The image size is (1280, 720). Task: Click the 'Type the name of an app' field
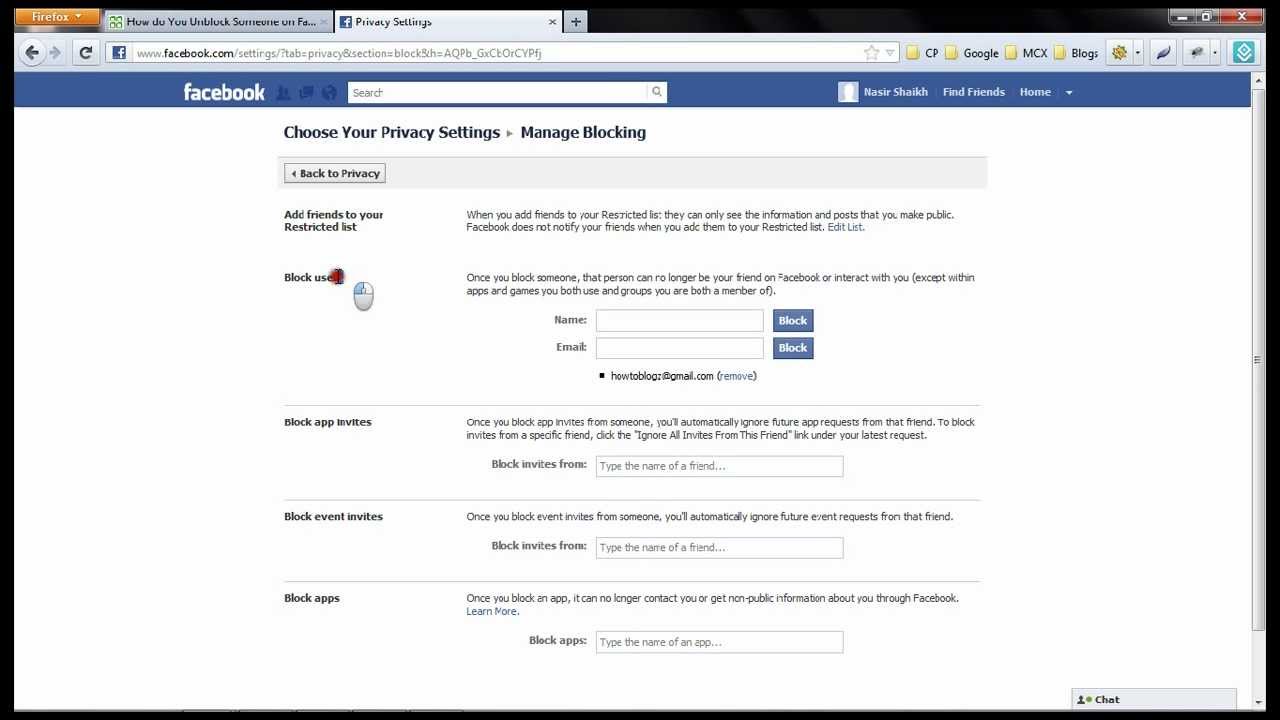coord(719,642)
